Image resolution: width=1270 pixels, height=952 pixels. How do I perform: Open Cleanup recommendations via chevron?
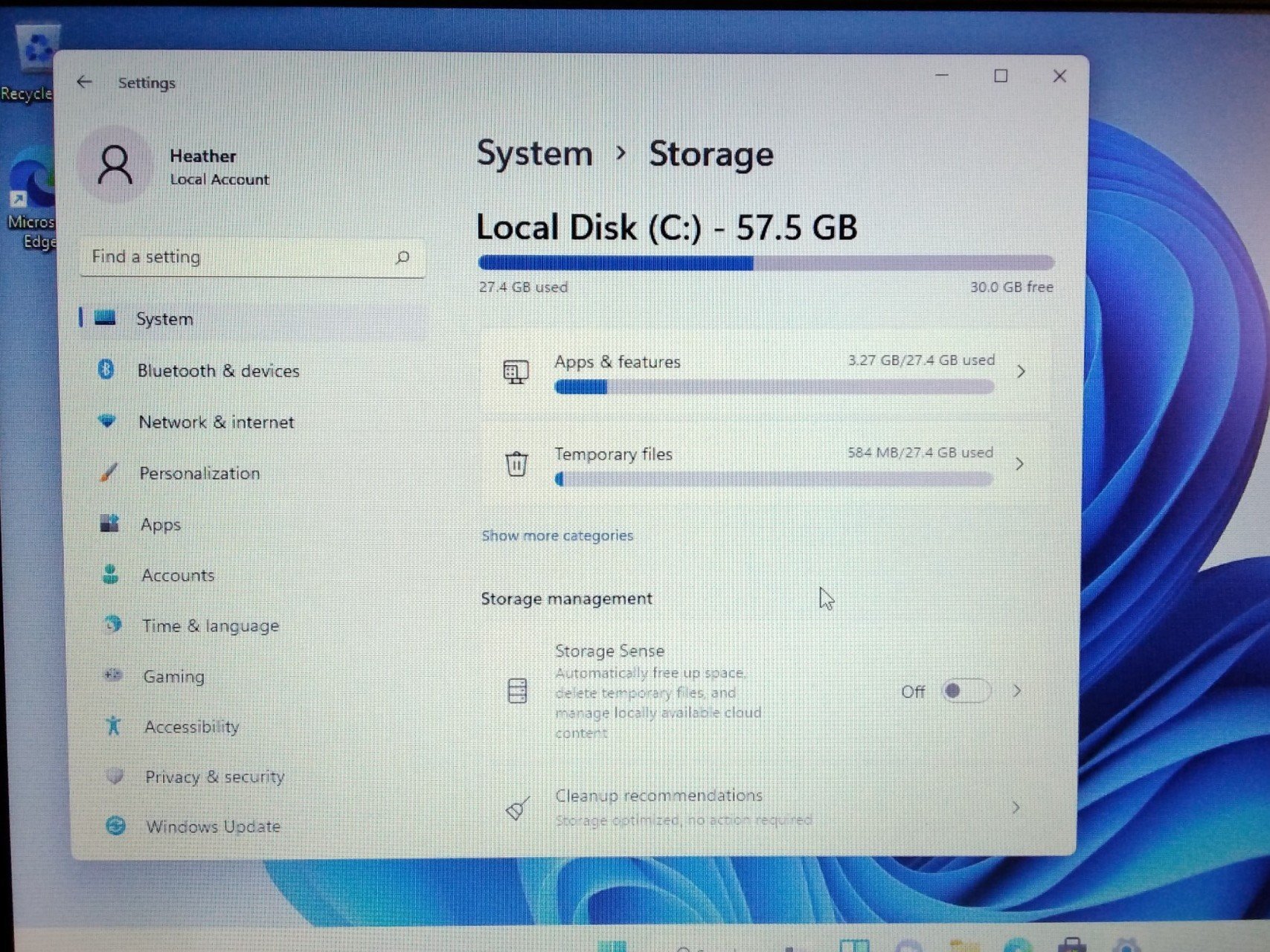point(1016,808)
